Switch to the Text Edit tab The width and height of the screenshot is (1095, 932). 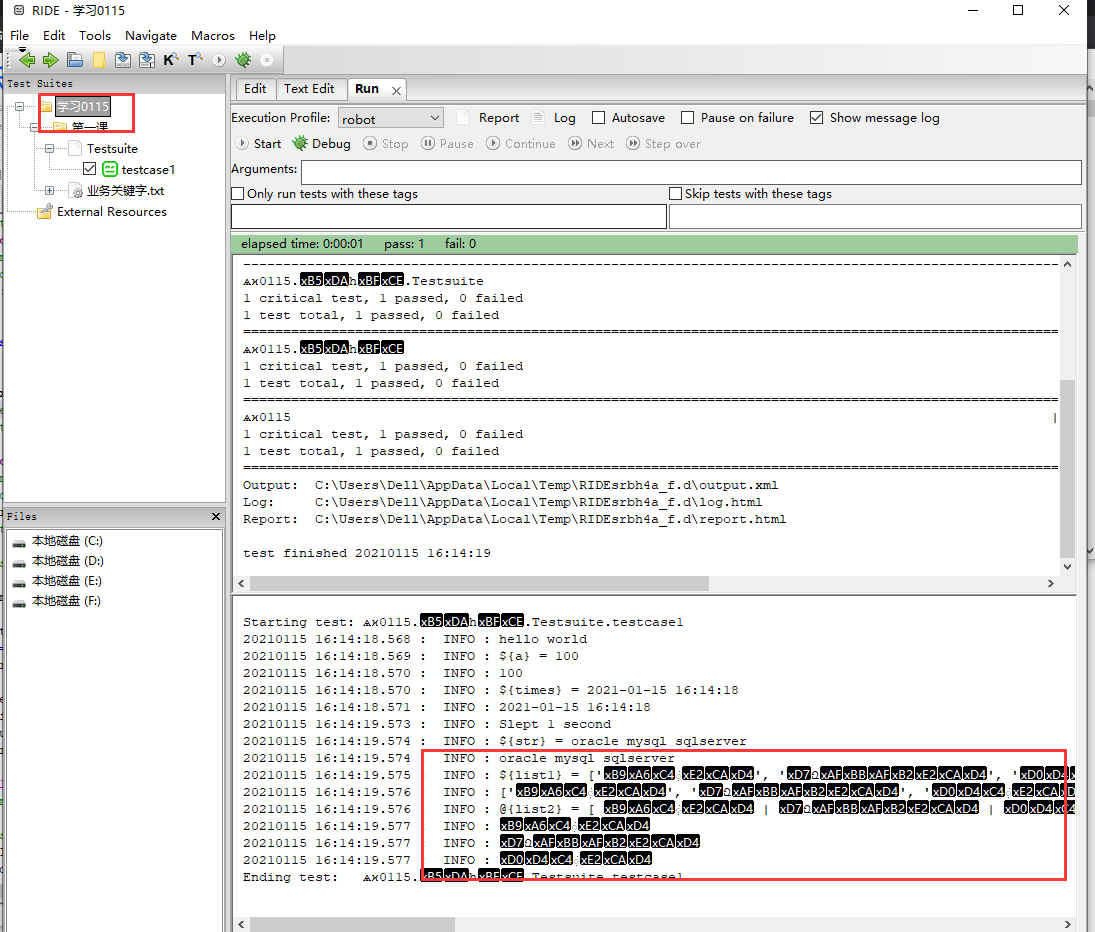click(x=309, y=89)
